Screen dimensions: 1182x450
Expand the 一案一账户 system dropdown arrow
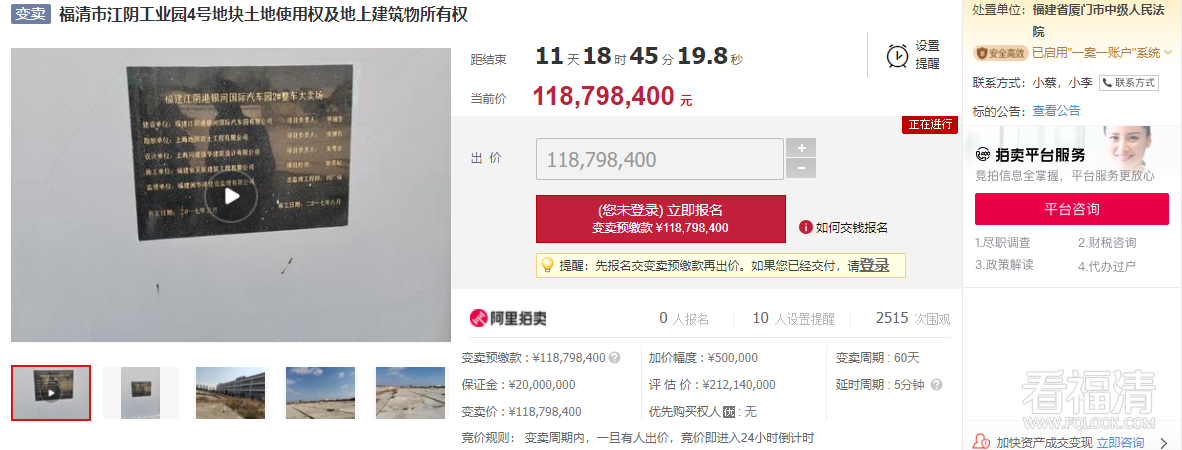click(x=1168, y=53)
